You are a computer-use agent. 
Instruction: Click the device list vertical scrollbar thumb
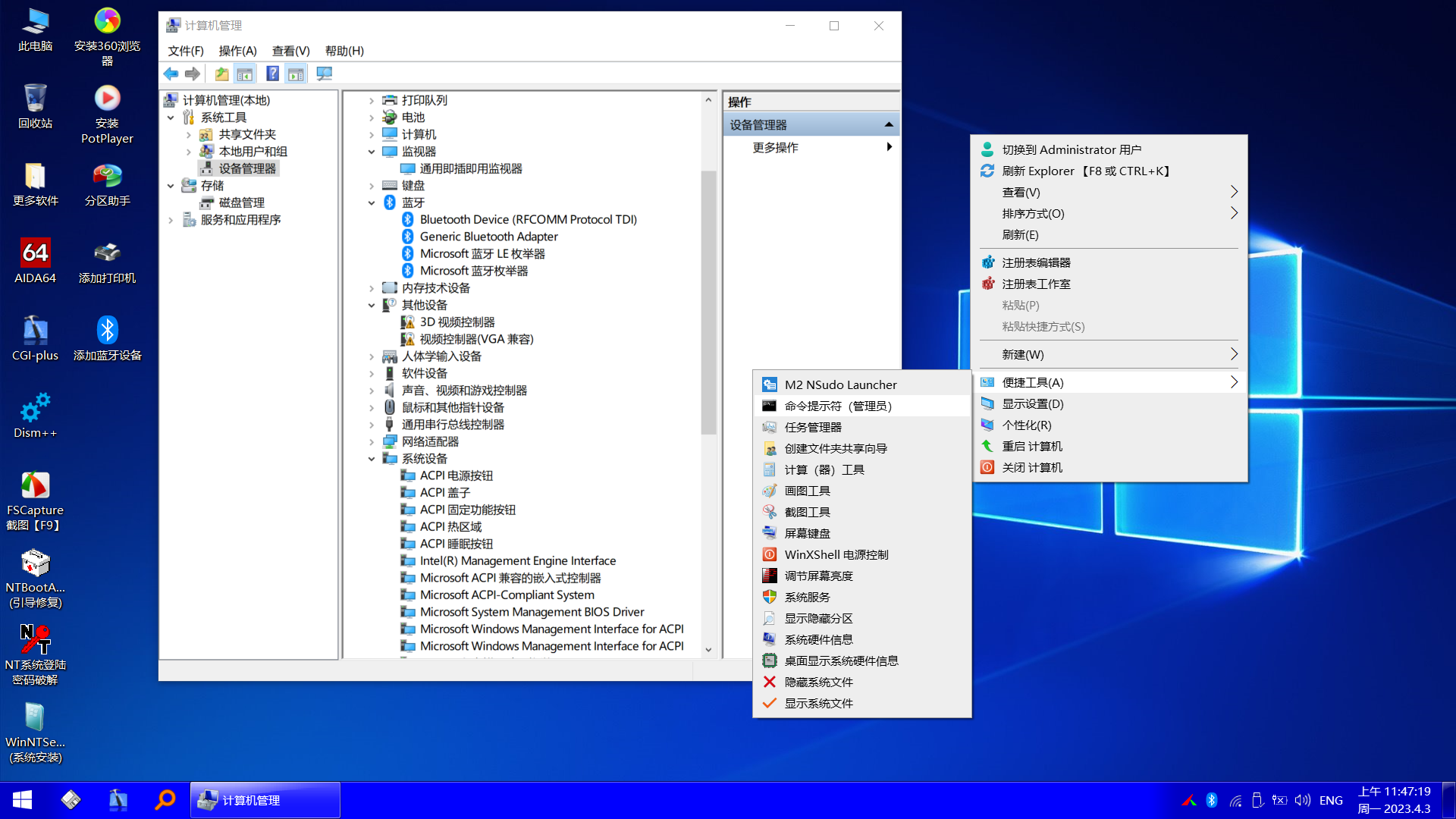[x=708, y=302]
